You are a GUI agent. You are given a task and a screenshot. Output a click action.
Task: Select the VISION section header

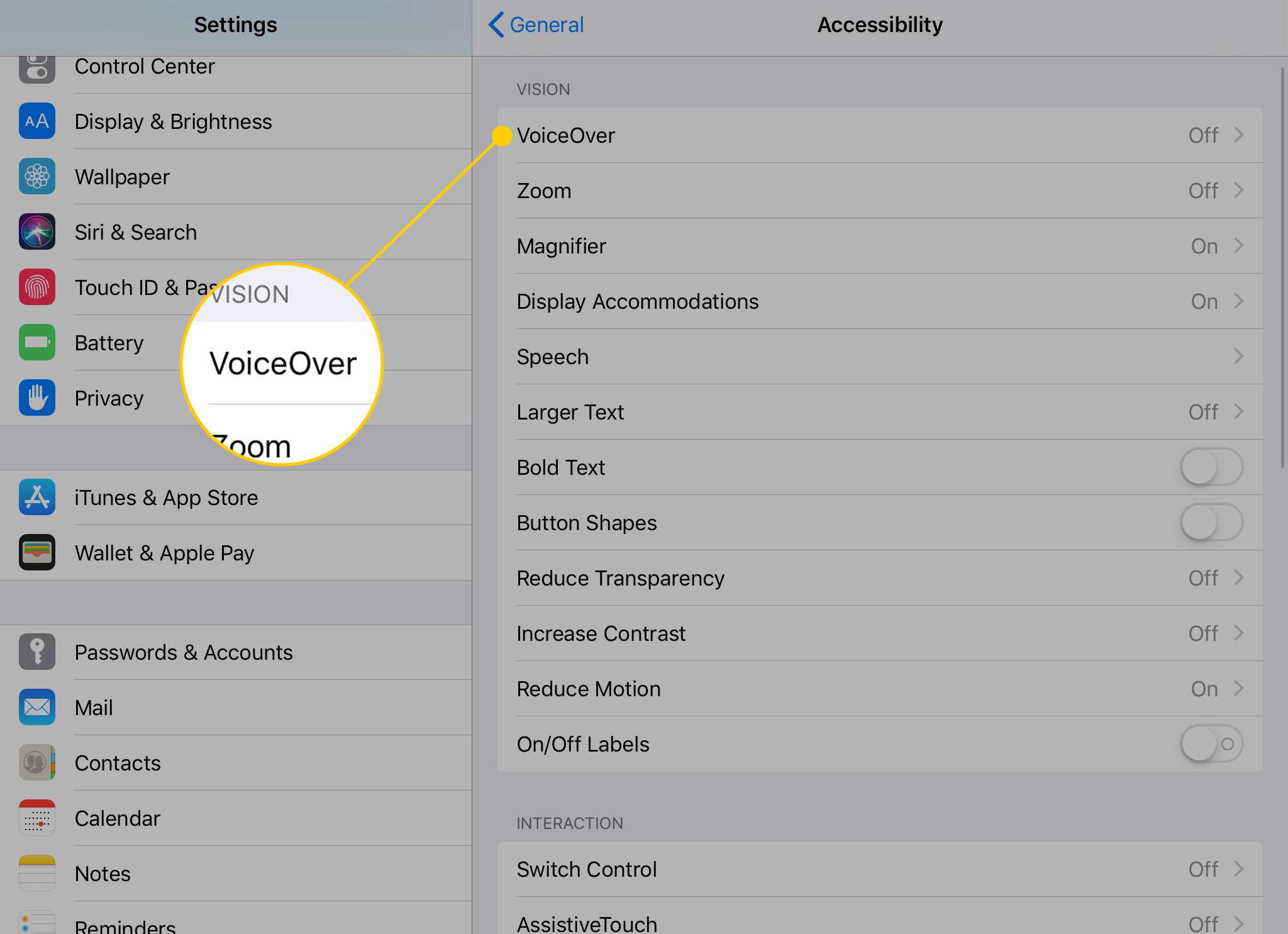(542, 89)
